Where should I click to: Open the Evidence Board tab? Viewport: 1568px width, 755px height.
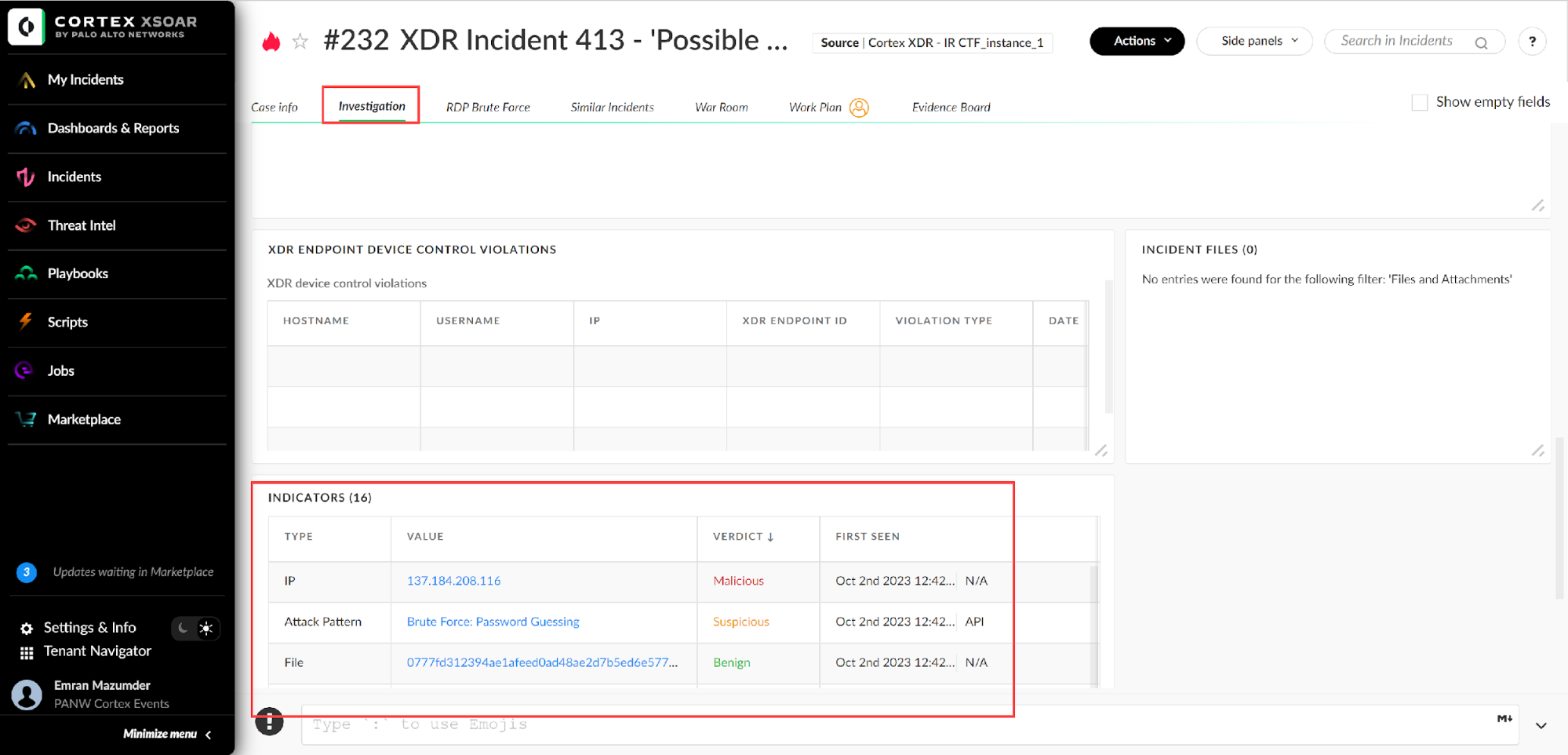(x=951, y=108)
